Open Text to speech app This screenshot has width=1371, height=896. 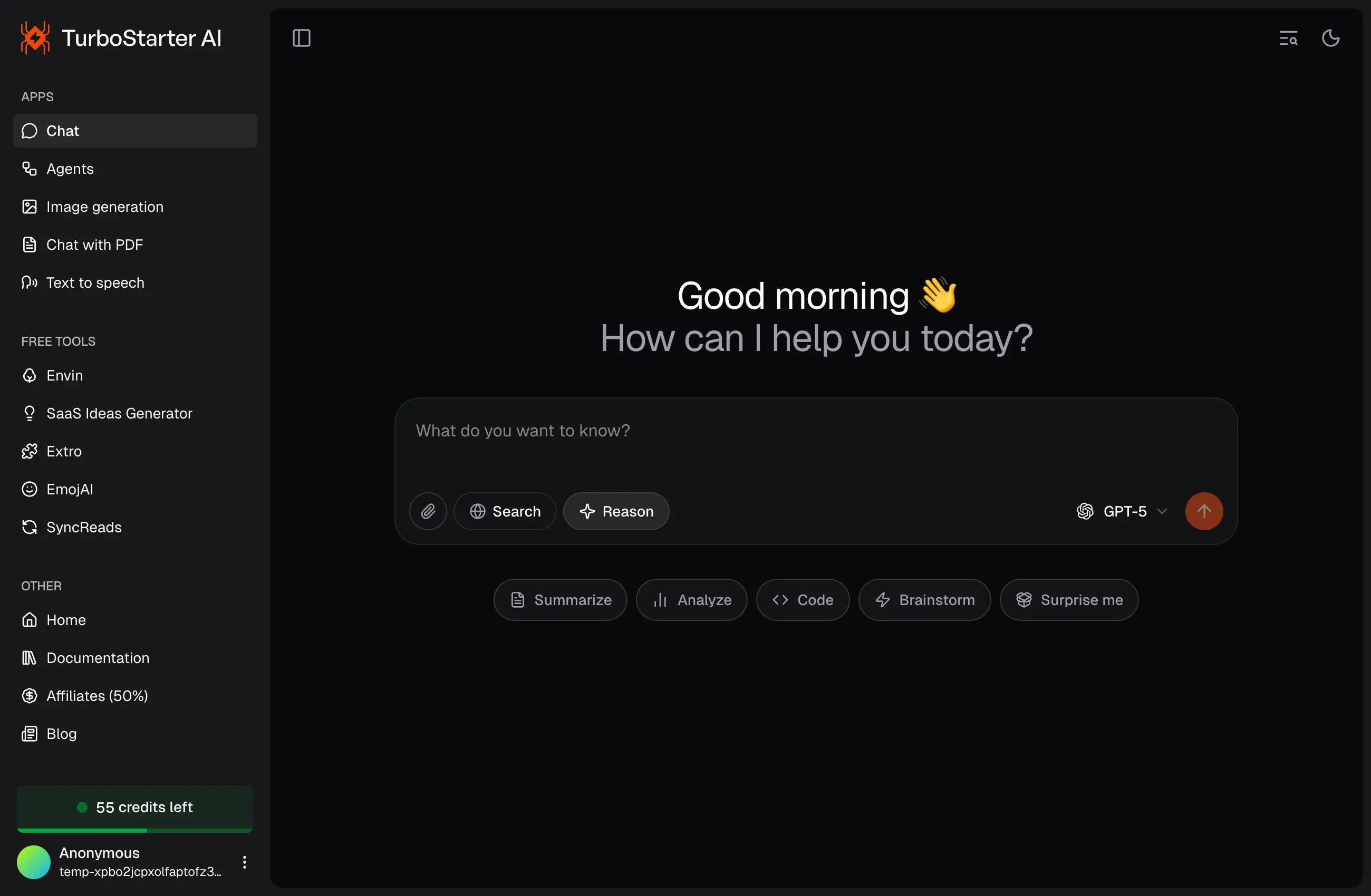pos(95,283)
